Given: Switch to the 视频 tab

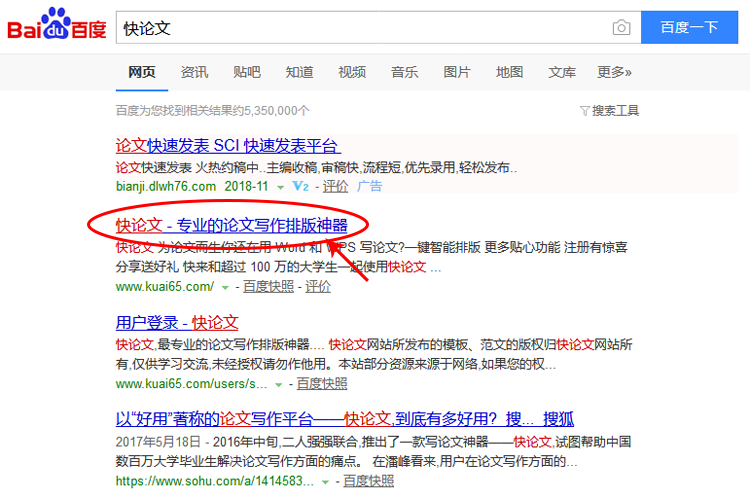Looking at the screenshot, I should (352, 72).
